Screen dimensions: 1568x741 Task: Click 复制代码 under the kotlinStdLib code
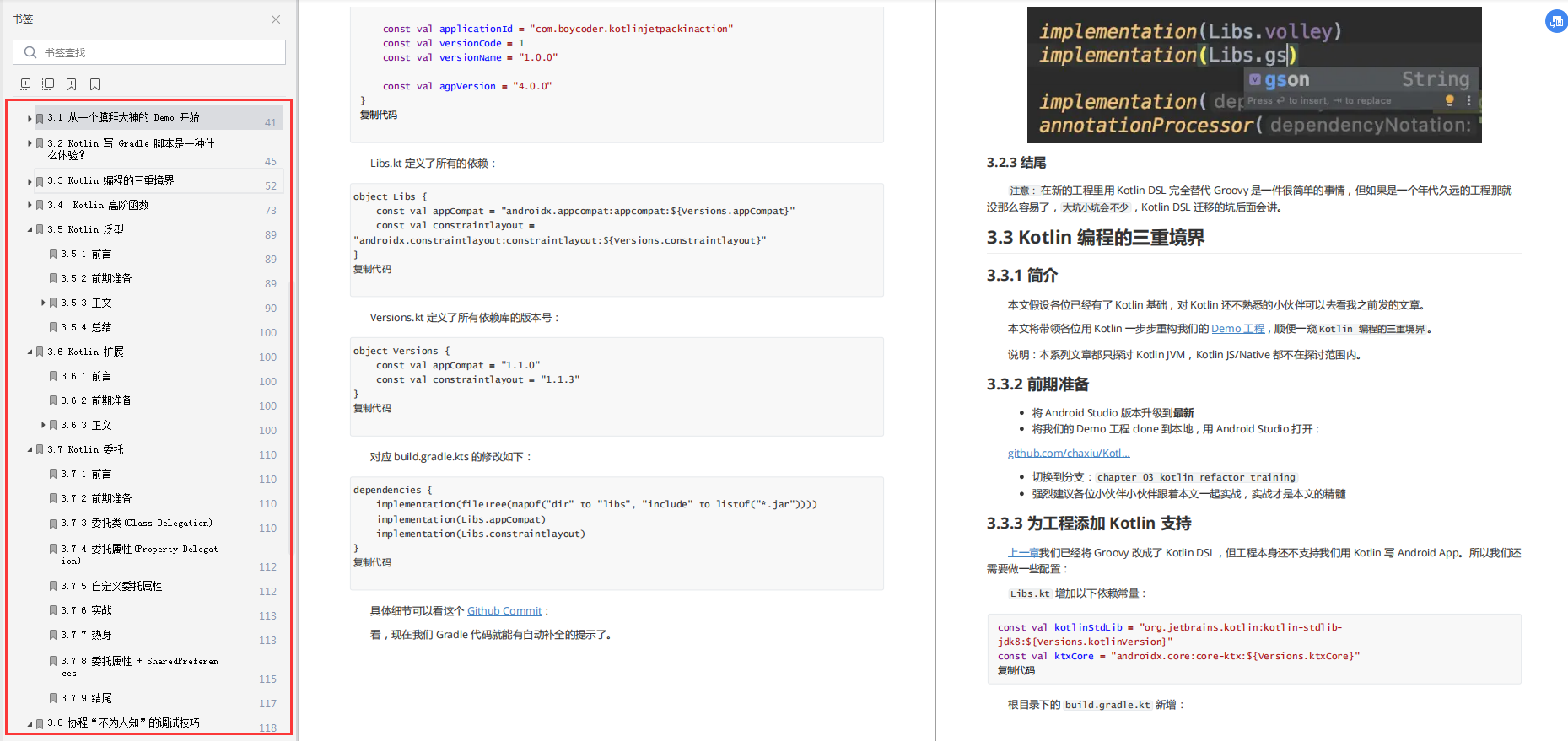[1016, 670]
